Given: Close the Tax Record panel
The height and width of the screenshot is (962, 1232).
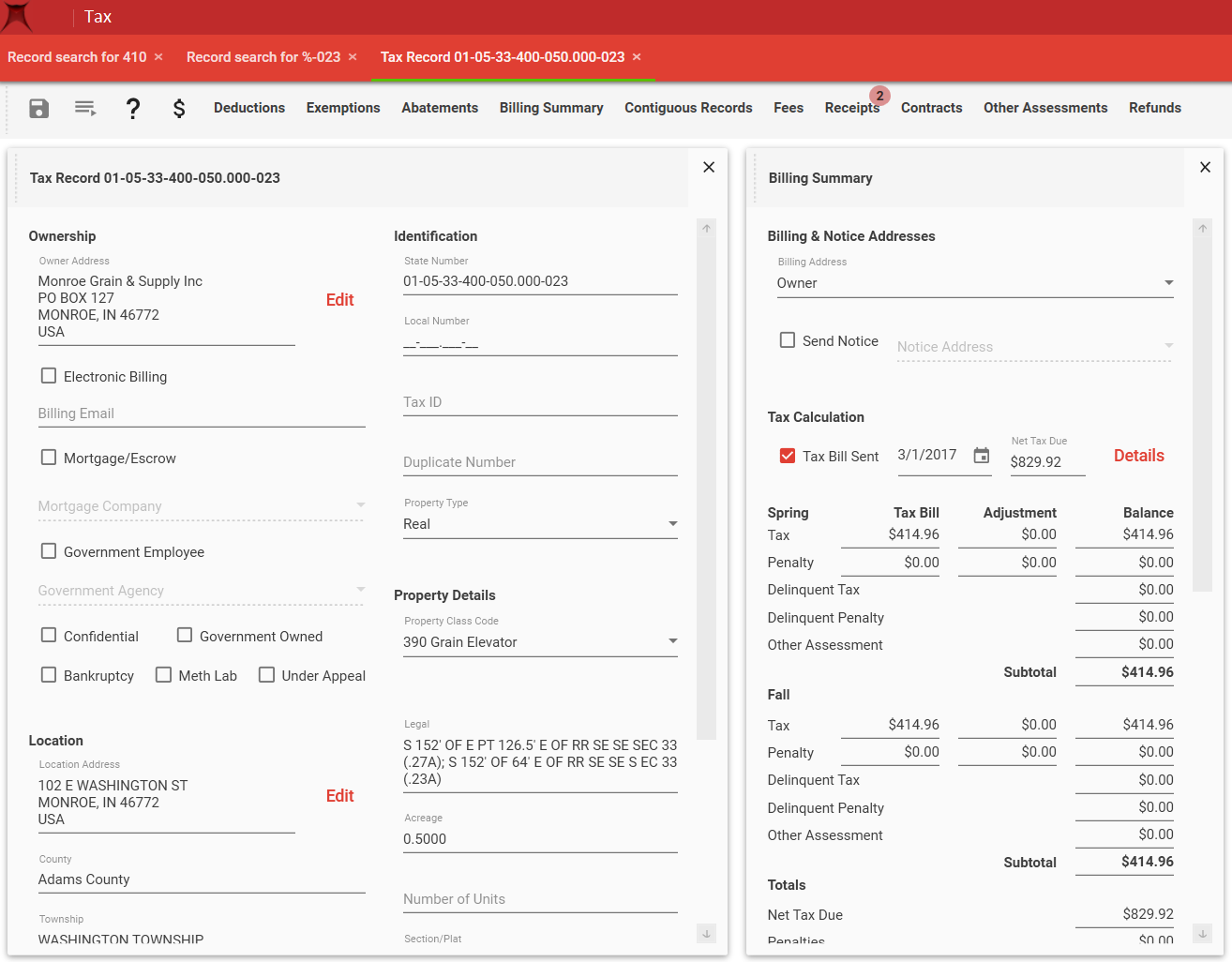Looking at the screenshot, I should tap(709, 167).
